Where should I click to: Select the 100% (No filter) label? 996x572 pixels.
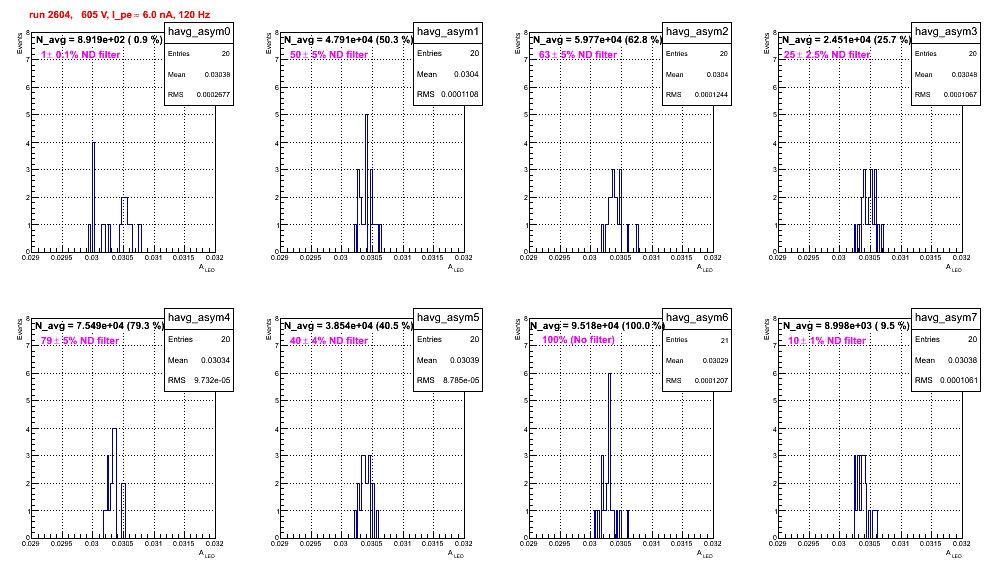click(x=579, y=340)
